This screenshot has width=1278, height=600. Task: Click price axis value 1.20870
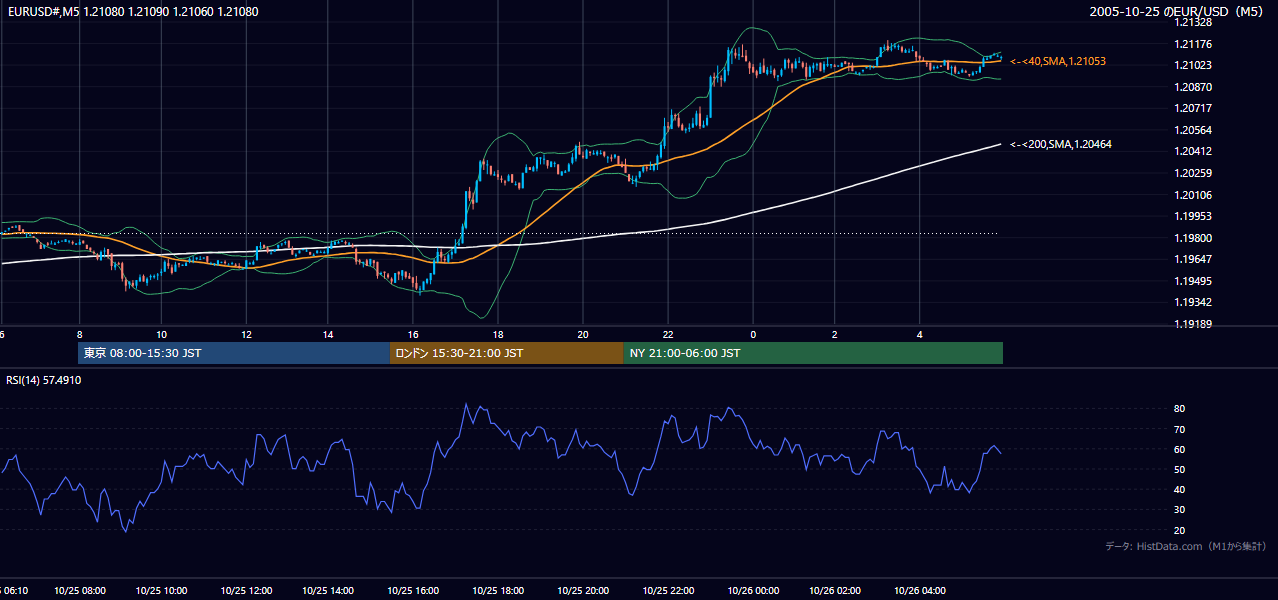click(1194, 87)
